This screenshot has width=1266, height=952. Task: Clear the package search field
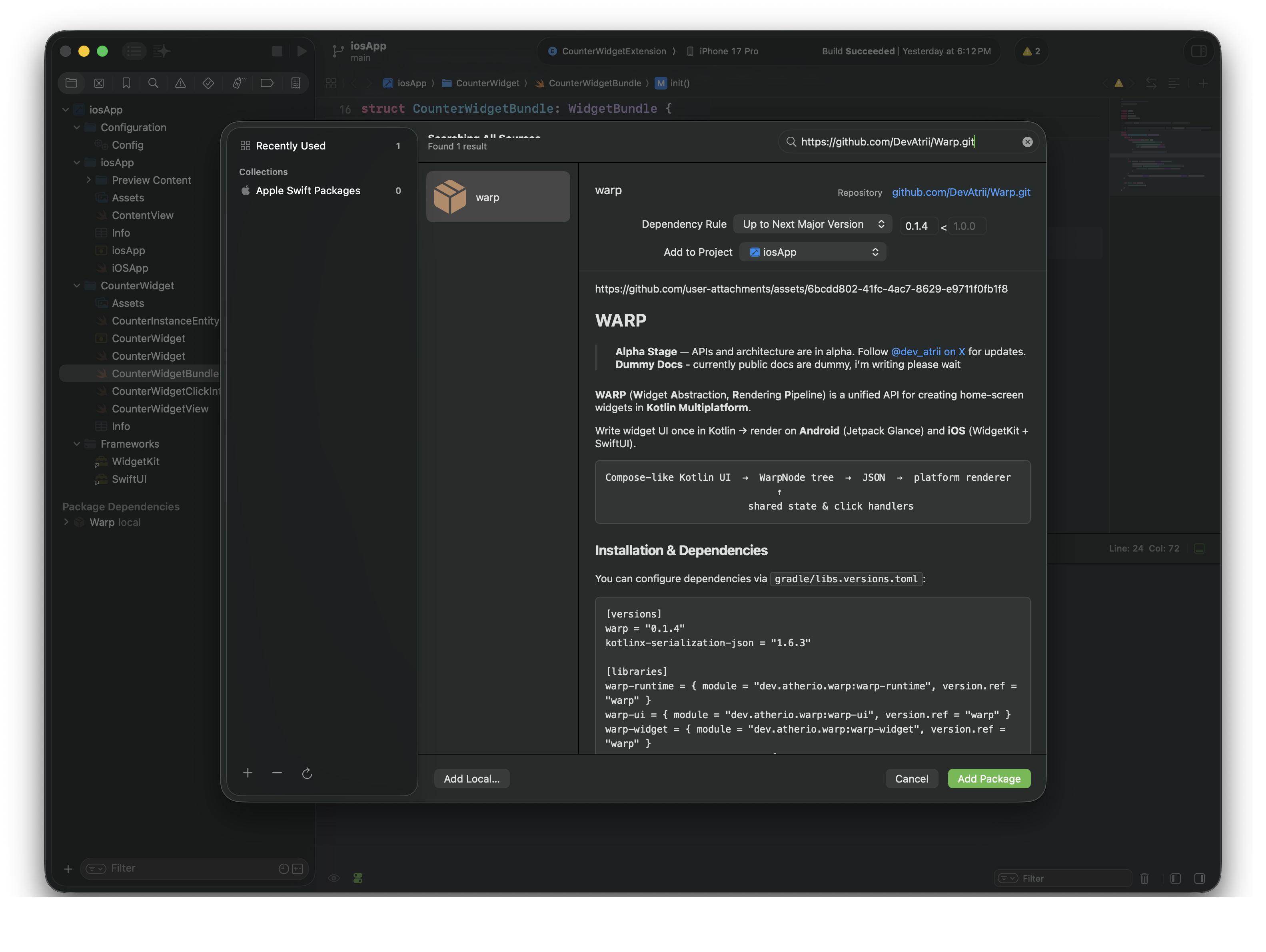pos(1027,142)
